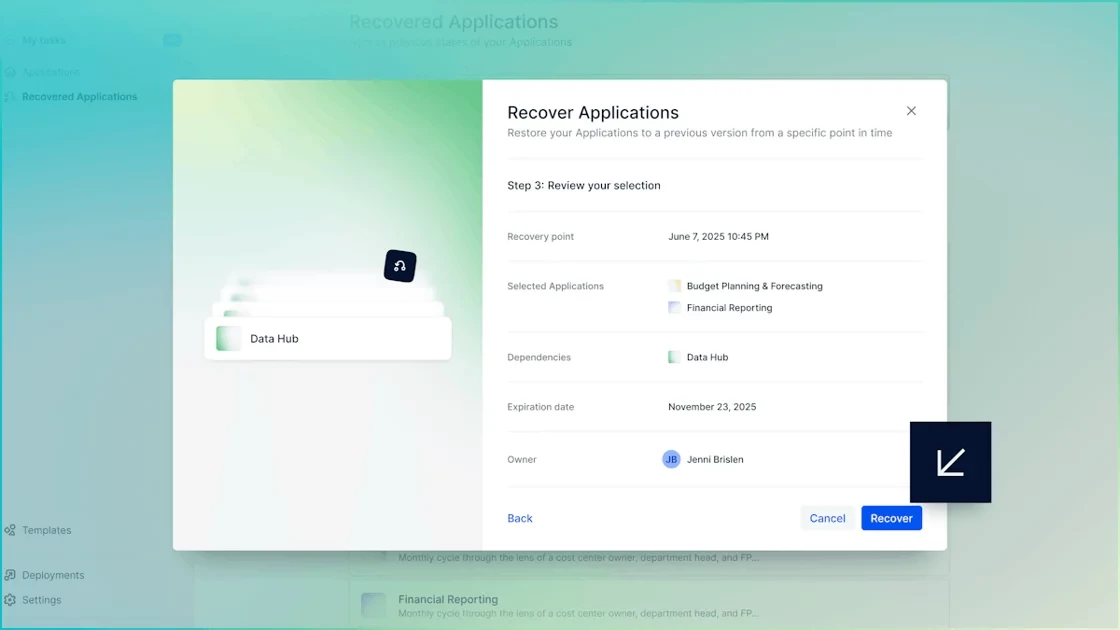
Task: Open Financial Reporting card in background list
Action: tap(649, 605)
